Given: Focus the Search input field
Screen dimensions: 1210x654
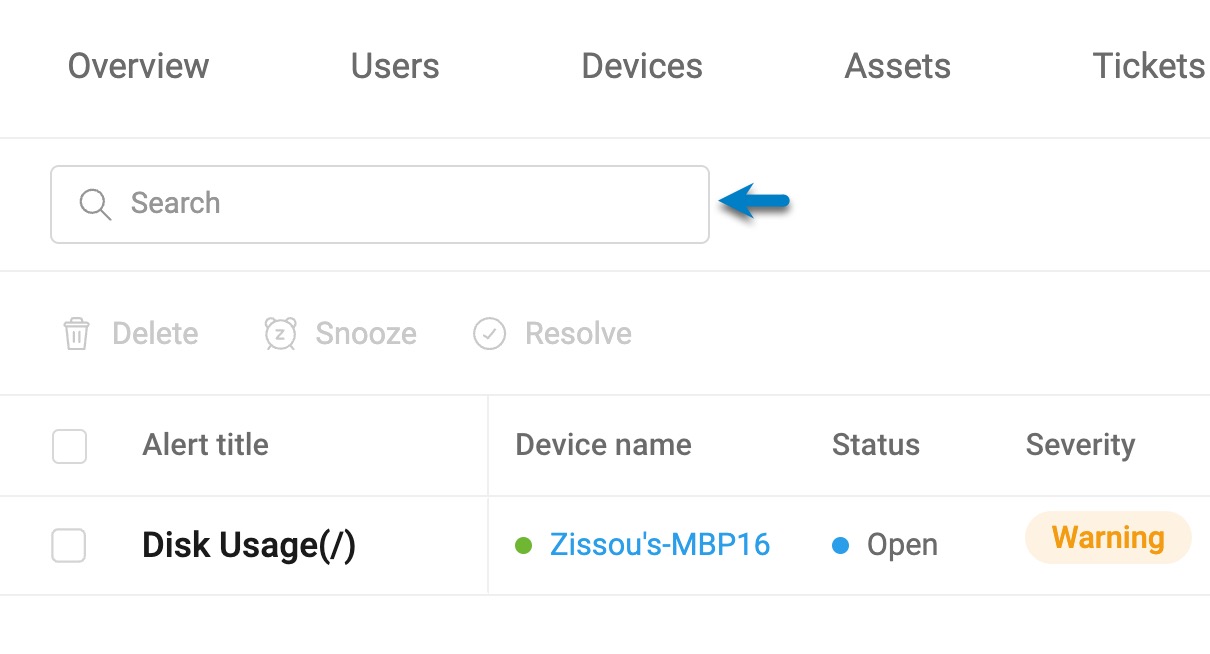Looking at the screenshot, I should 380,204.
